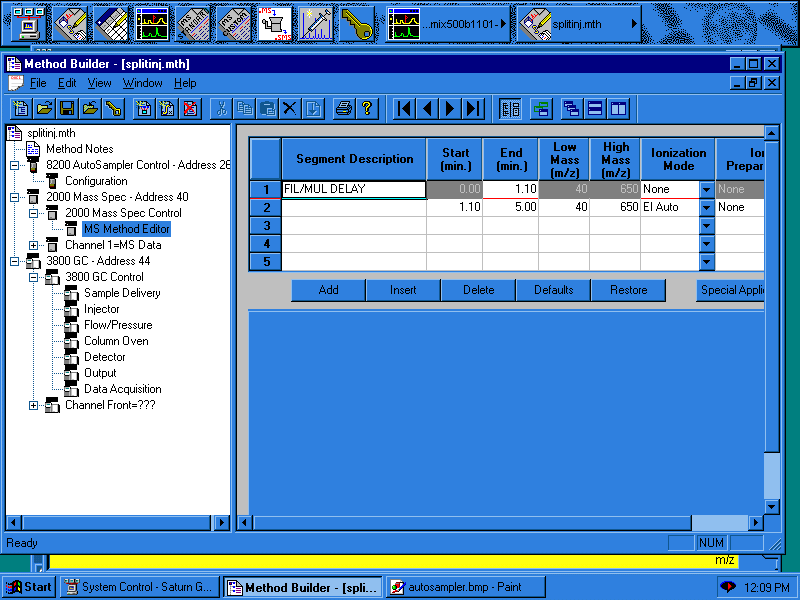Image resolution: width=800 pixels, height=600 pixels.
Task: Open the splitinj.mth quick-link launcher button
Action: click(579, 23)
